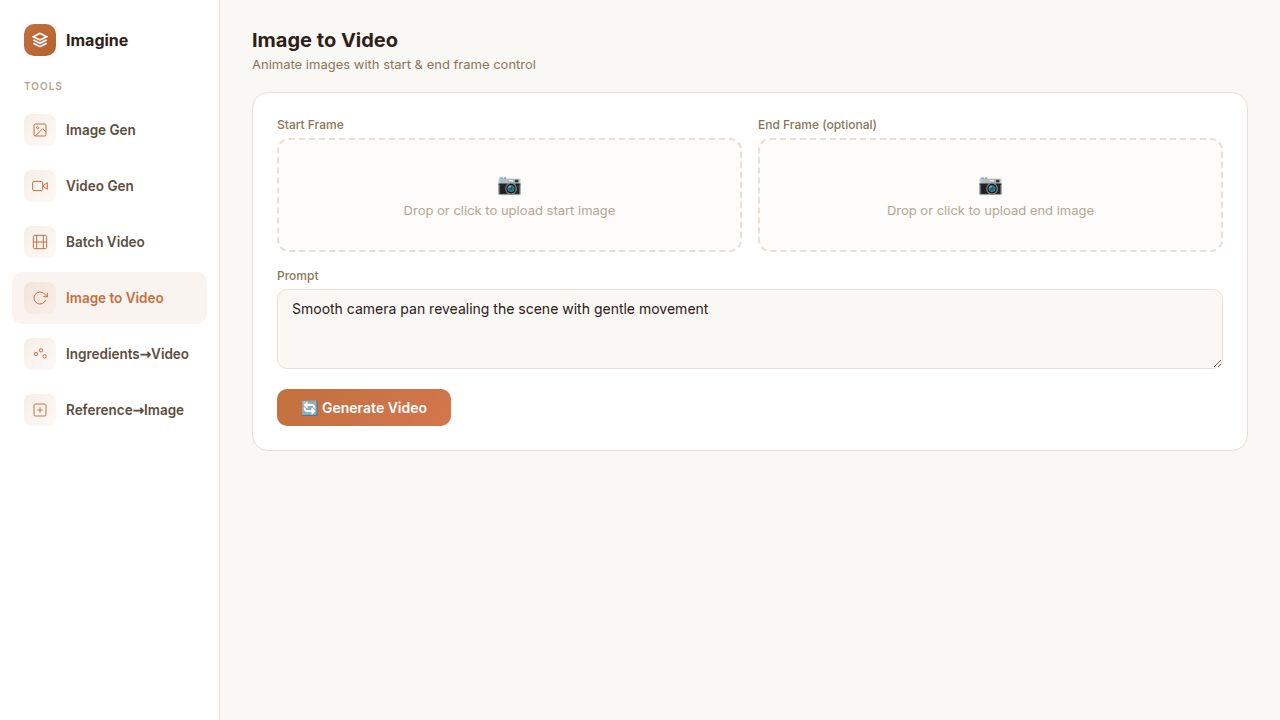The height and width of the screenshot is (720, 1280).
Task: Click the End Frame upload area
Action: (990, 195)
